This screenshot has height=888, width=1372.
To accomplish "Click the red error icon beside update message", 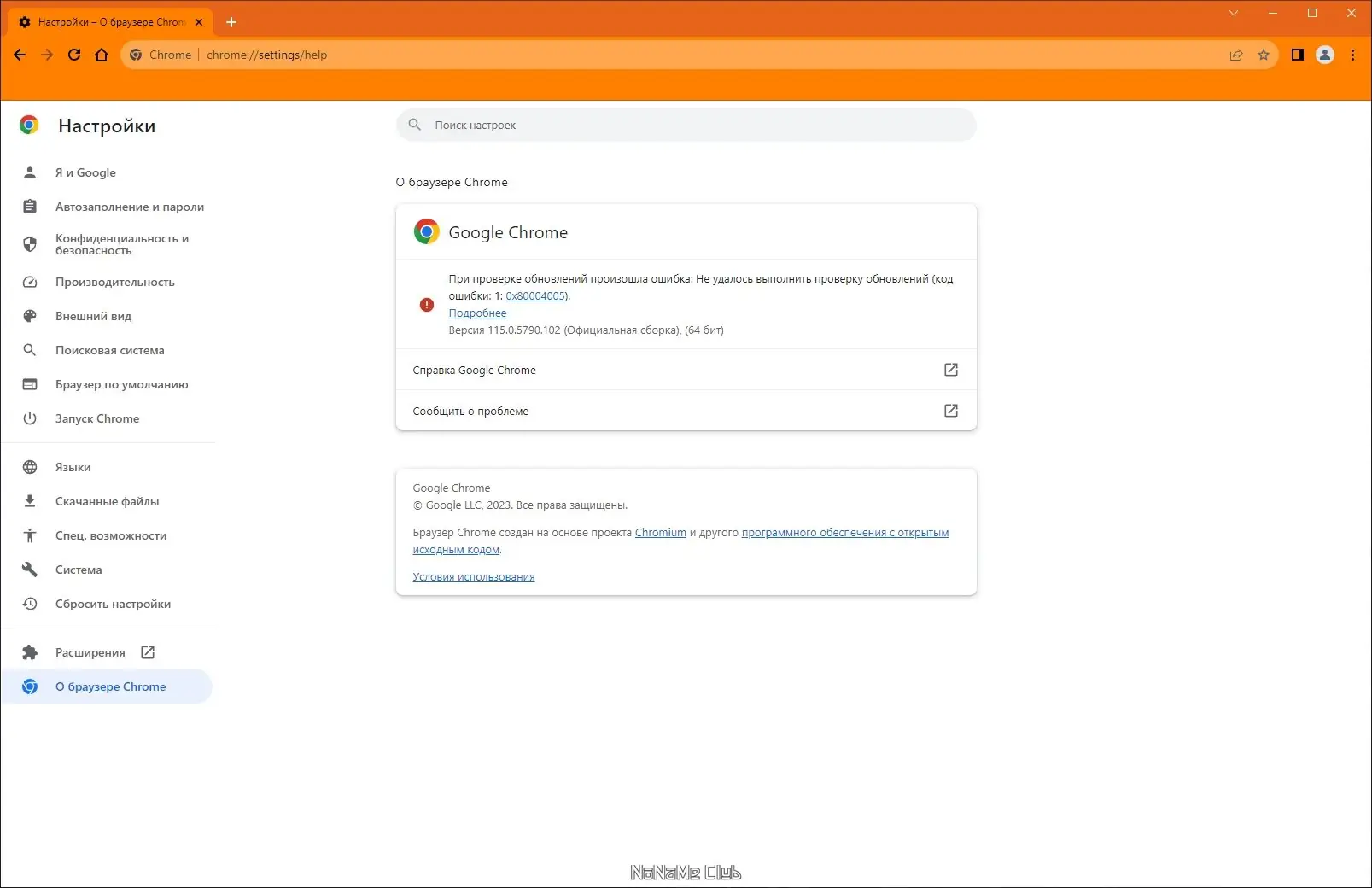I will click(x=427, y=305).
